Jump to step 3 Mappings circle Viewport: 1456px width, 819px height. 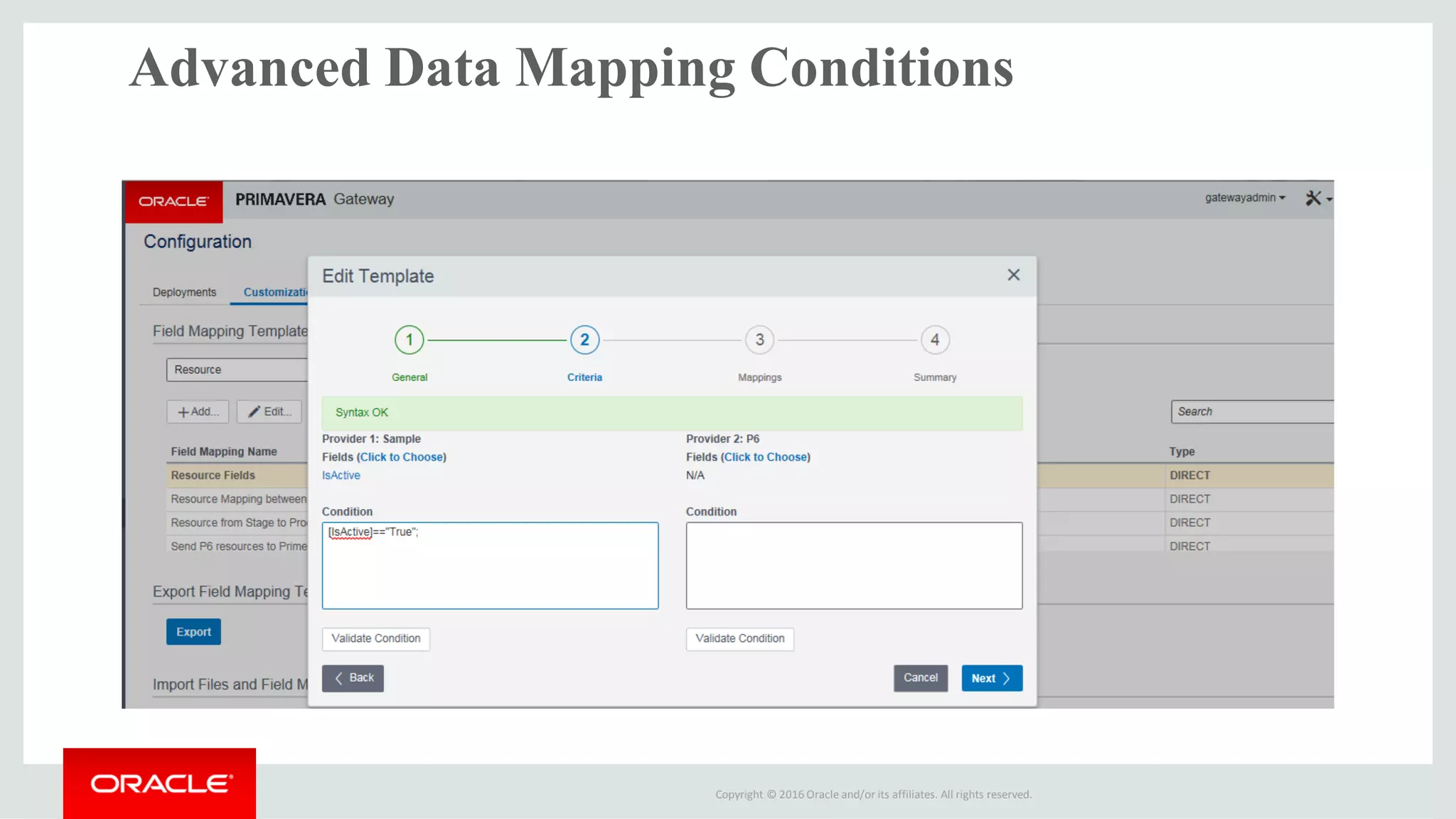[759, 340]
